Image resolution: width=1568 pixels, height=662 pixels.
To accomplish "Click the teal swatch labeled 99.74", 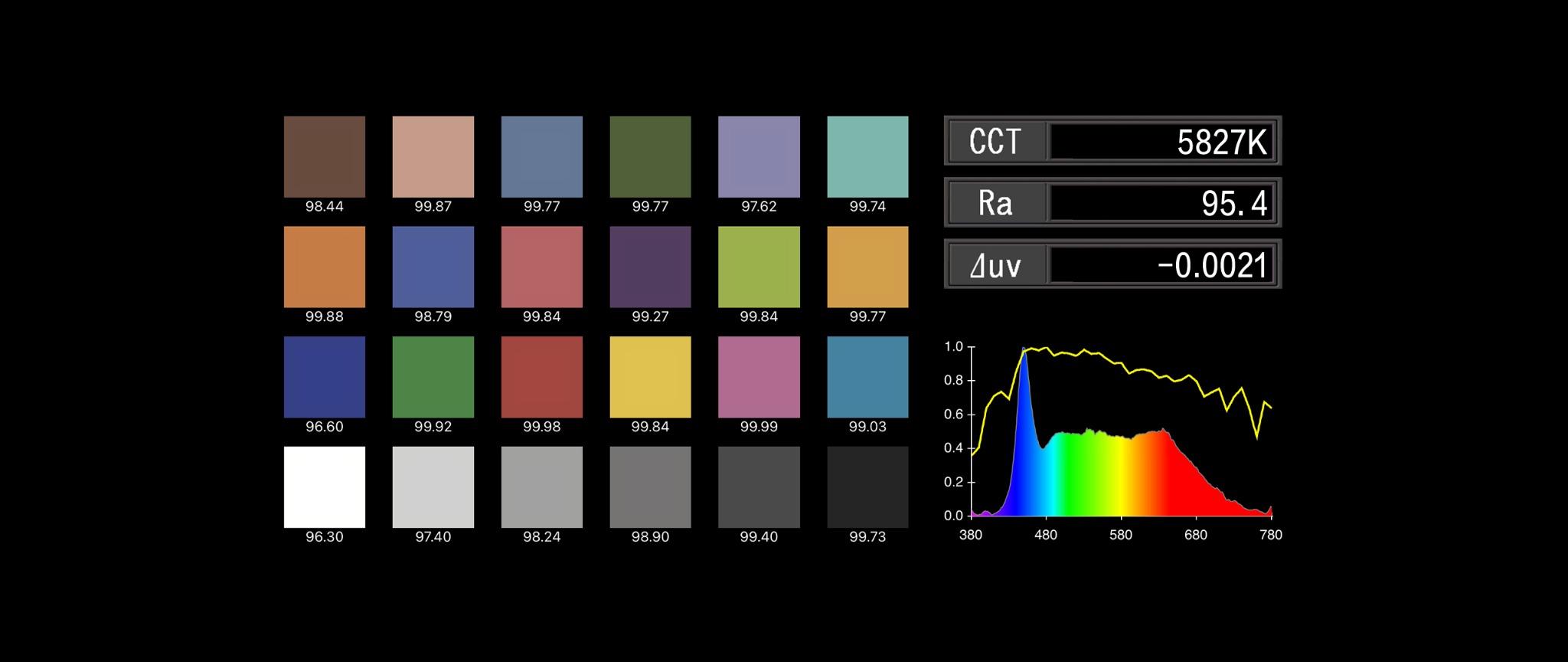I will tap(867, 157).
